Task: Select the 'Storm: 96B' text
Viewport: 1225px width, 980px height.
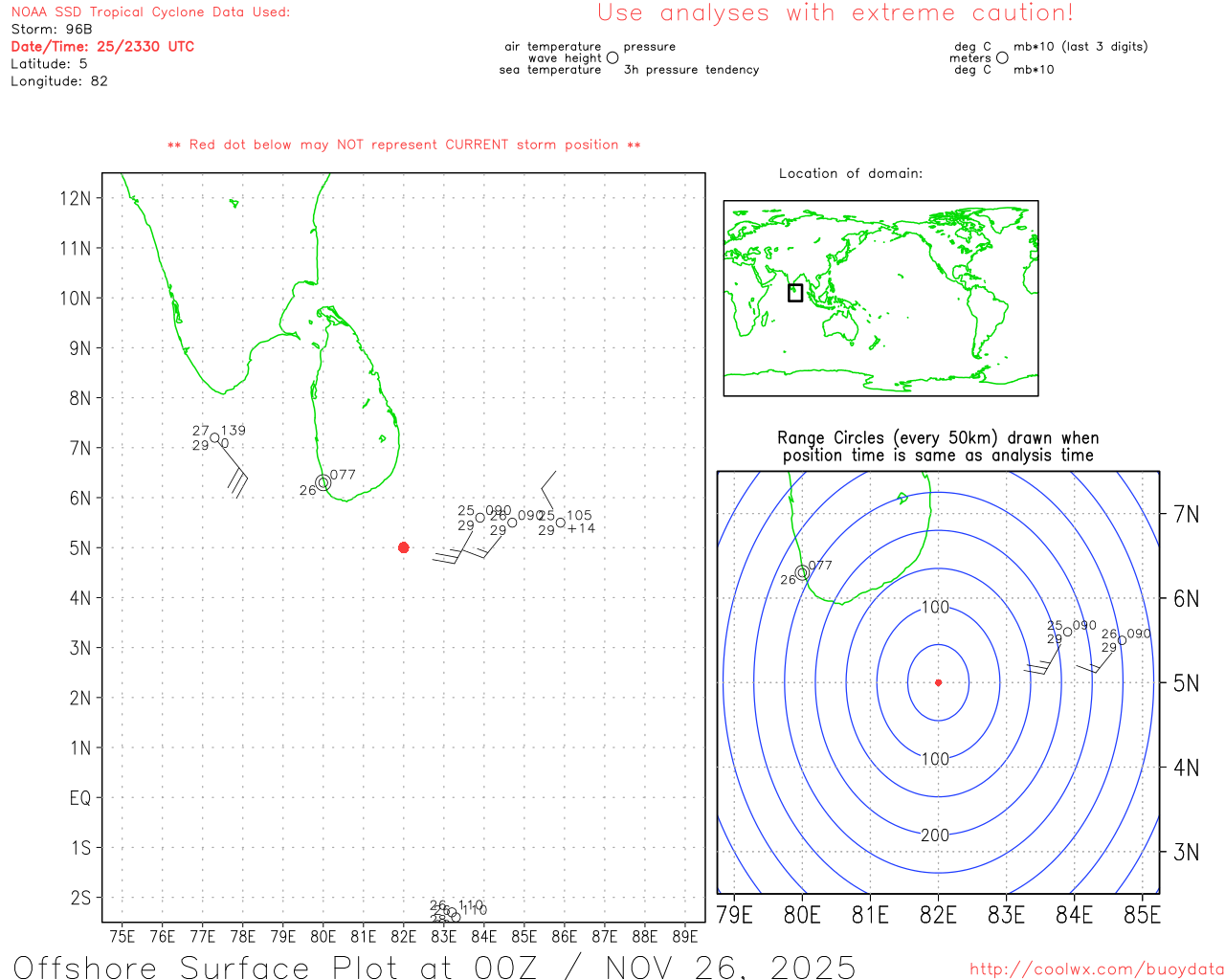Action: (x=52, y=30)
